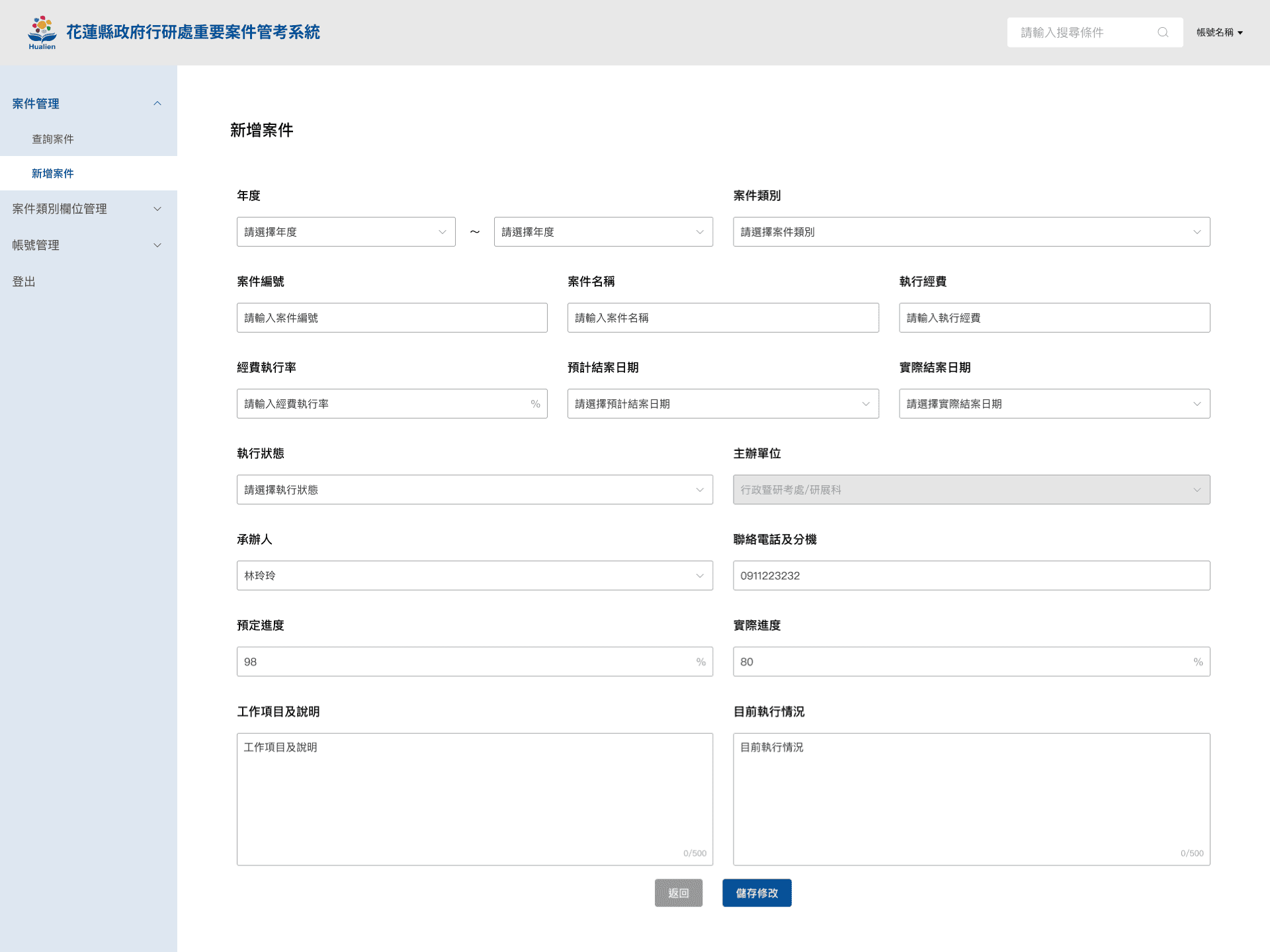Click the Hualien county logo icon
This screenshot has height=952, width=1270.
(42, 32)
